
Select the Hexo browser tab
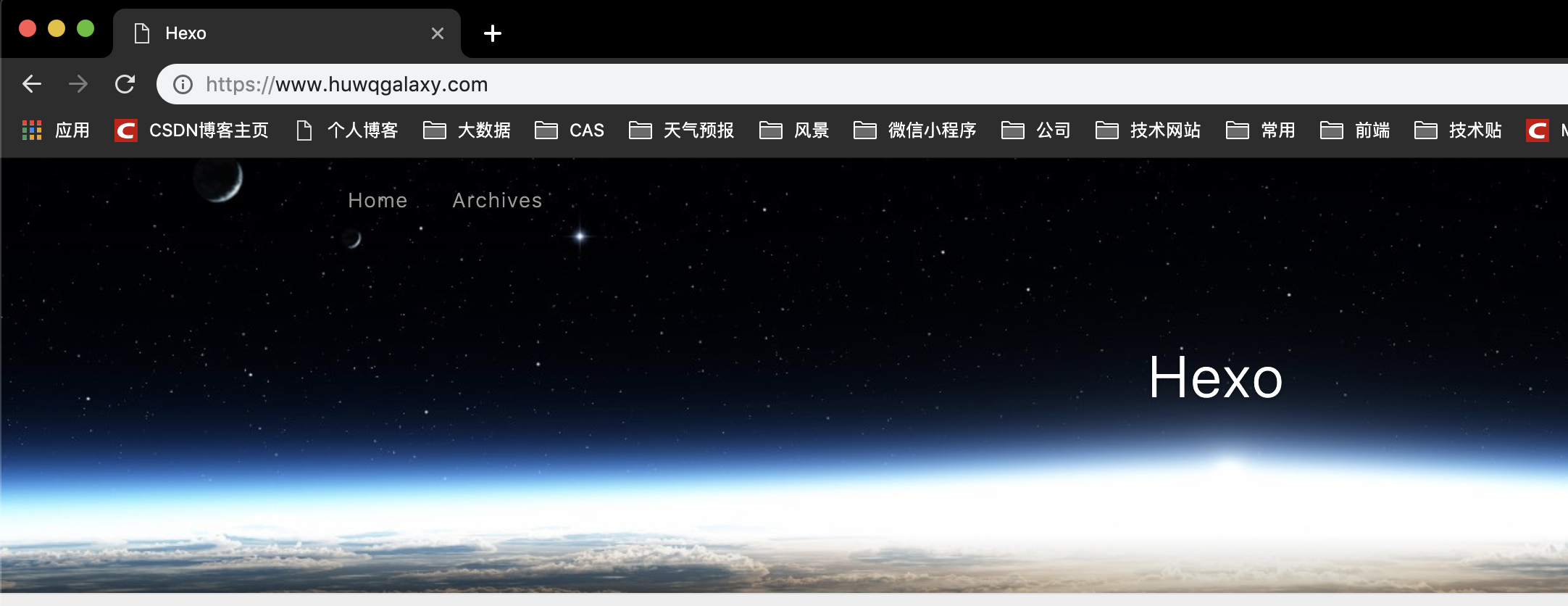[x=287, y=33]
